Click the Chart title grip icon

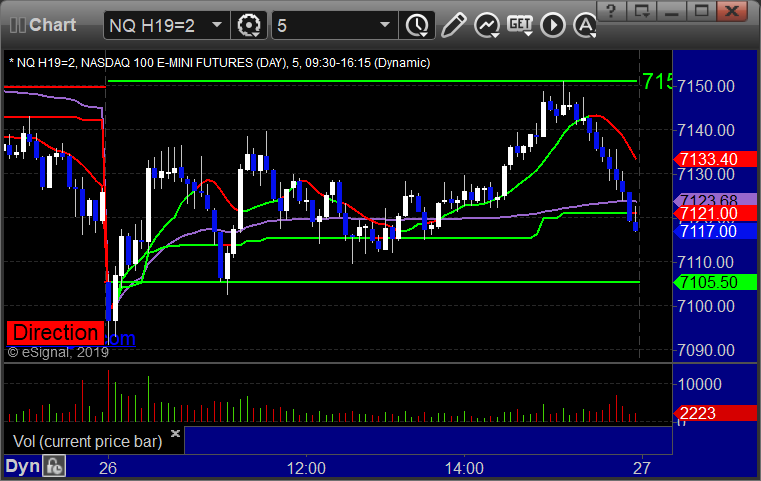pos(17,25)
